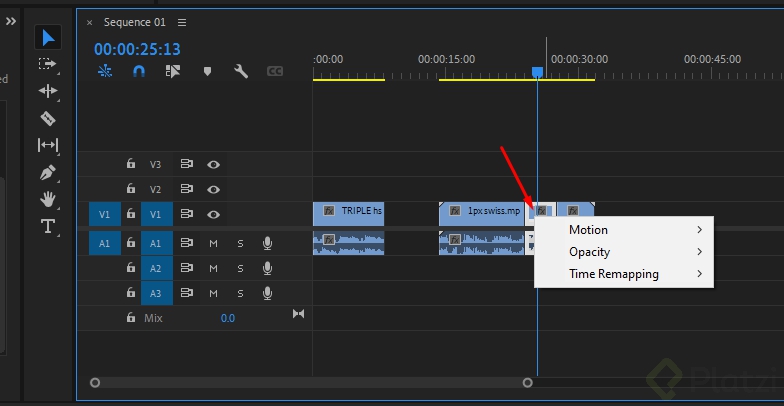
Task: Toggle lock on track A3
Action: pyautogui.click(x=130, y=292)
